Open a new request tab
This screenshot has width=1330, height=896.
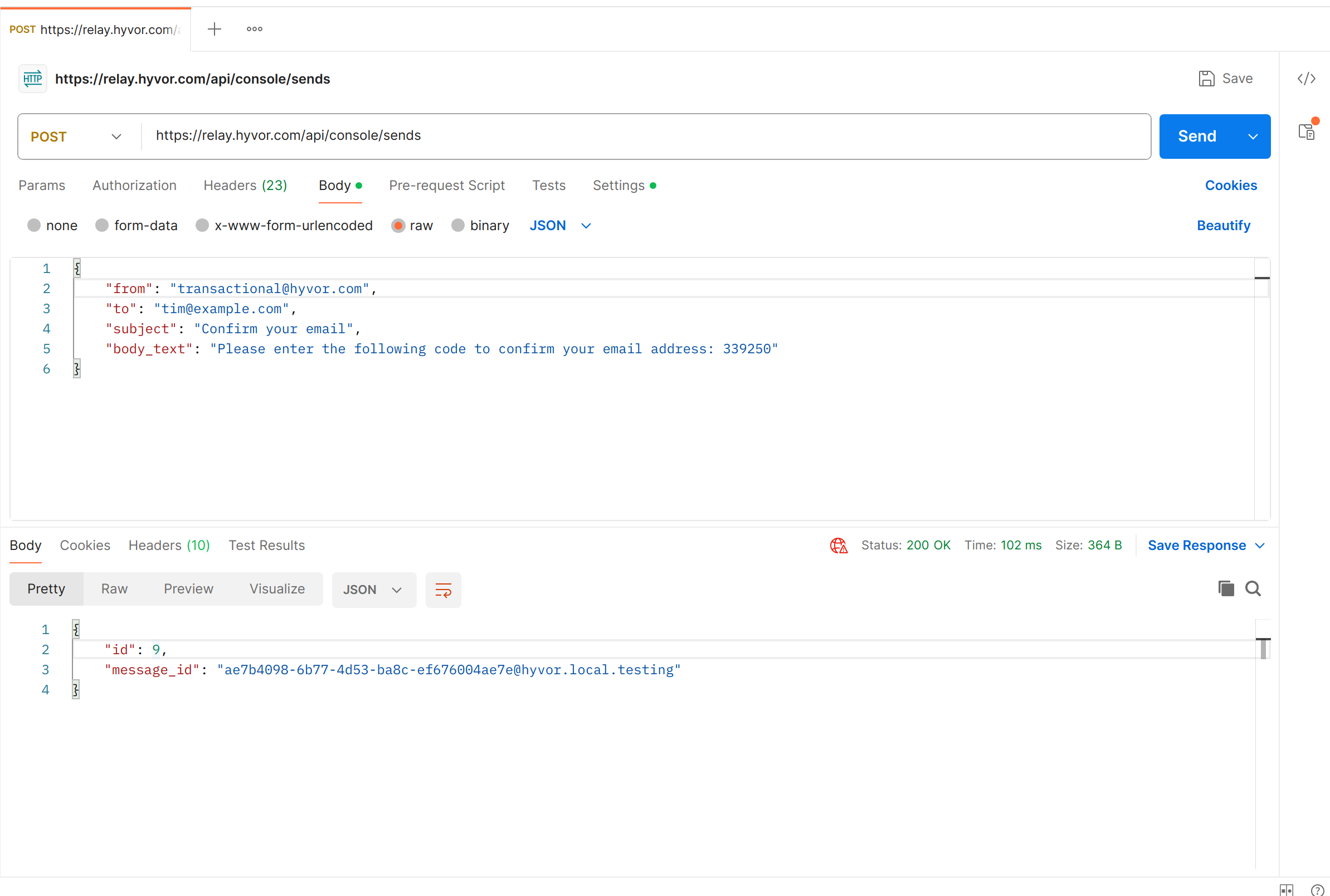pyautogui.click(x=215, y=28)
